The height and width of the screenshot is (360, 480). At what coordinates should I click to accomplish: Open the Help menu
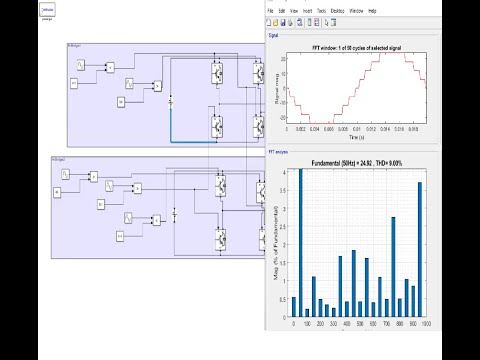(372, 11)
